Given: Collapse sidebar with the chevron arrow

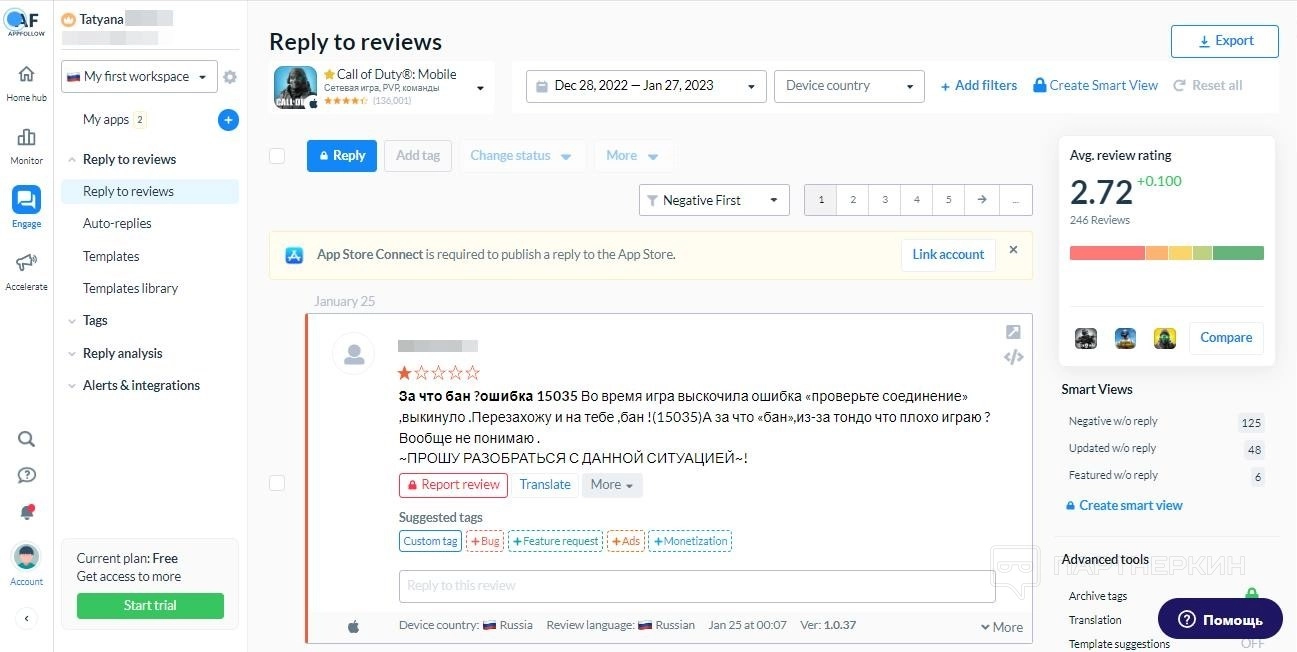Looking at the screenshot, I should pos(27,618).
